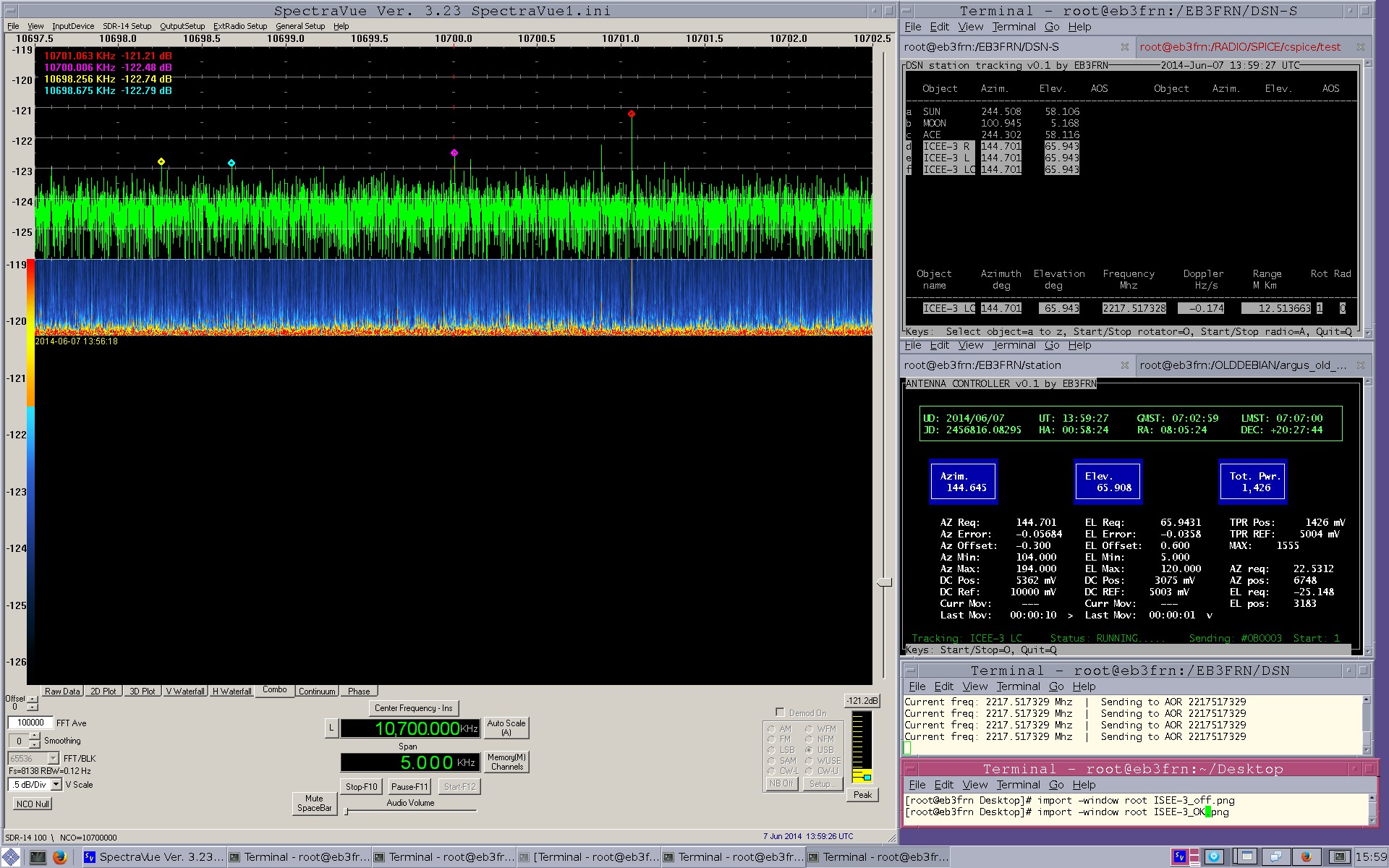Click the Span 5.000 KHz display
This screenshot has height=868, width=1389.
click(410, 762)
